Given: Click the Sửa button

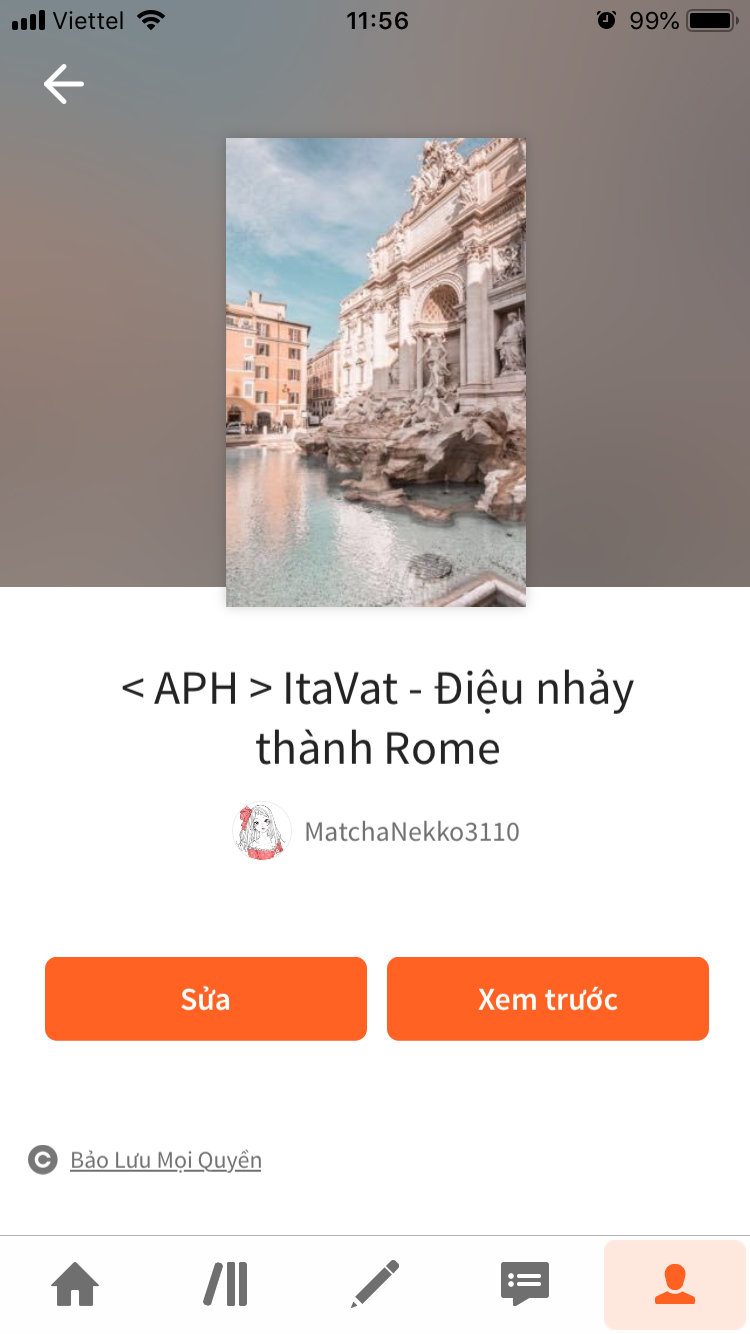Looking at the screenshot, I should point(206,999).
